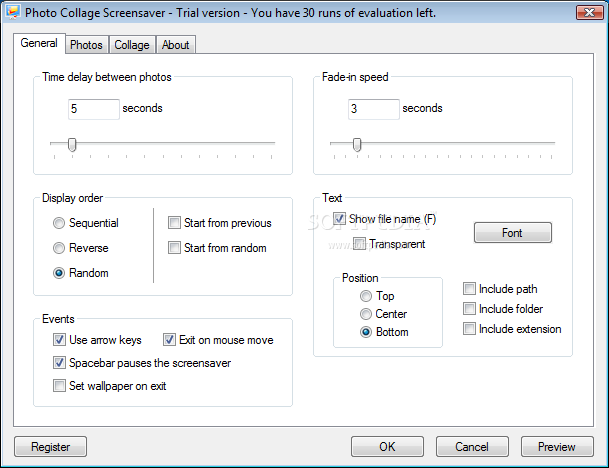Switch to the Photos tab

pos(86,45)
